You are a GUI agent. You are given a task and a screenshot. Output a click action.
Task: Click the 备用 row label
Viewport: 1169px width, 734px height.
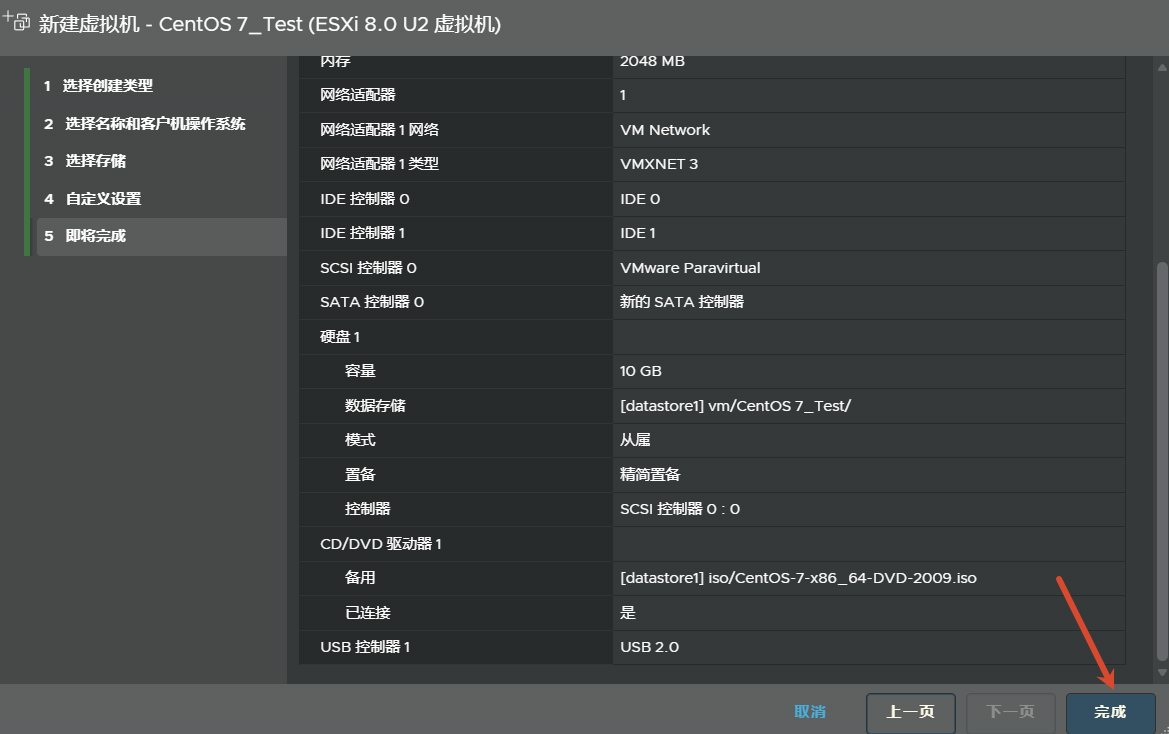(x=360, y=578)
